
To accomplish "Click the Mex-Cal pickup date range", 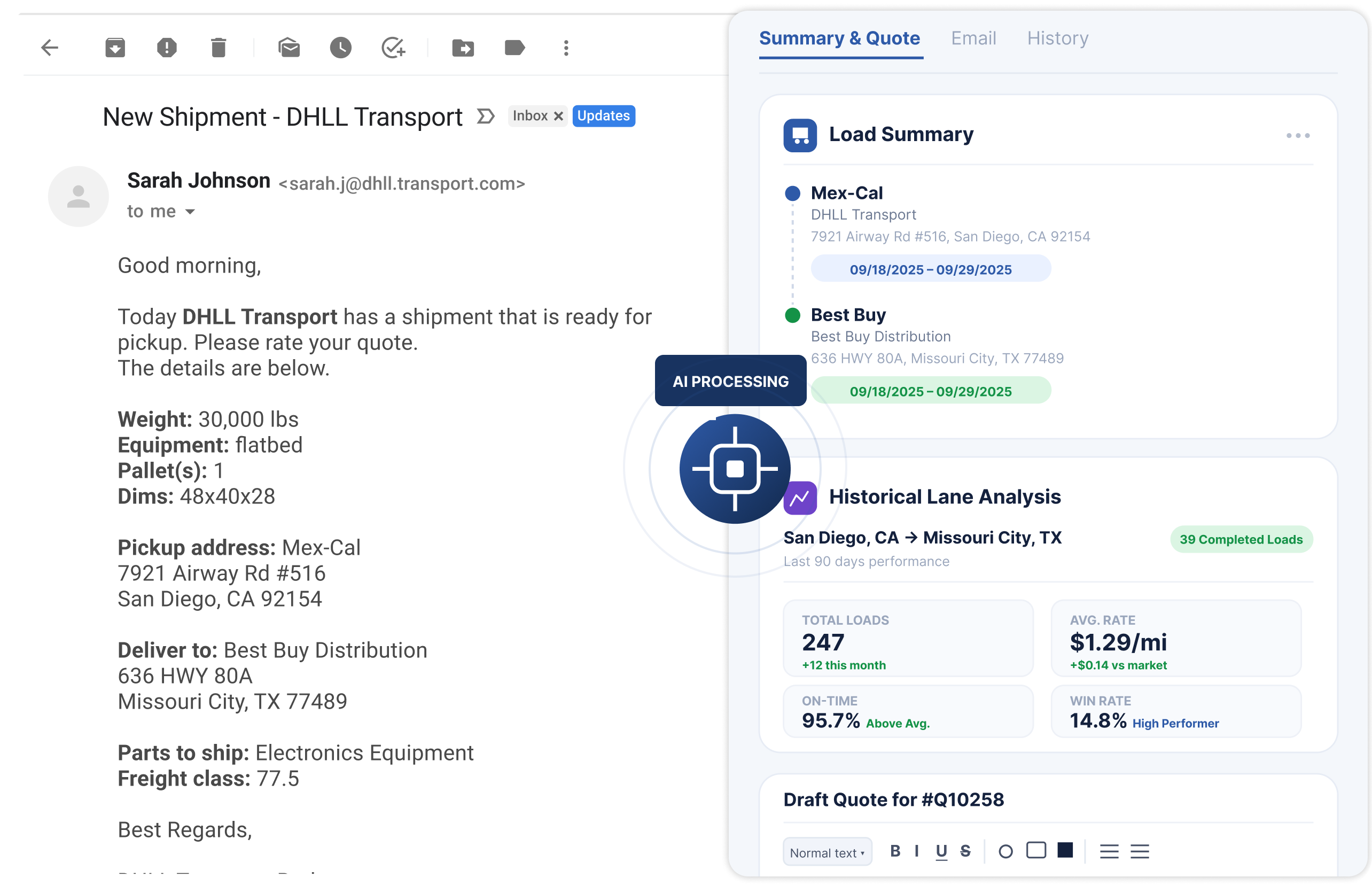I will point(931,269).
